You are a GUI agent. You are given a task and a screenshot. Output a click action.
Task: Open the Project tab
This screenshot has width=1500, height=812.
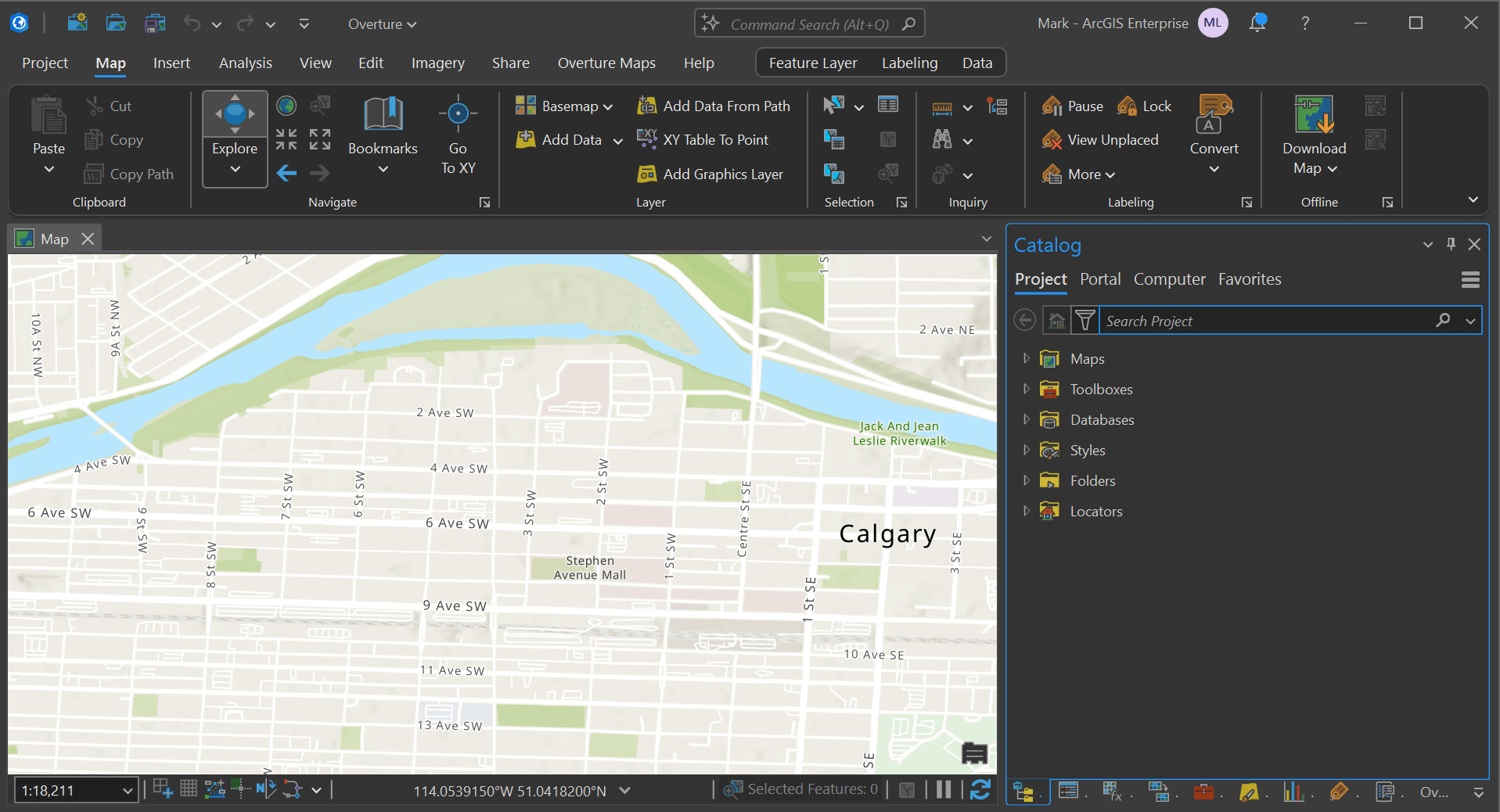[45, 63]
